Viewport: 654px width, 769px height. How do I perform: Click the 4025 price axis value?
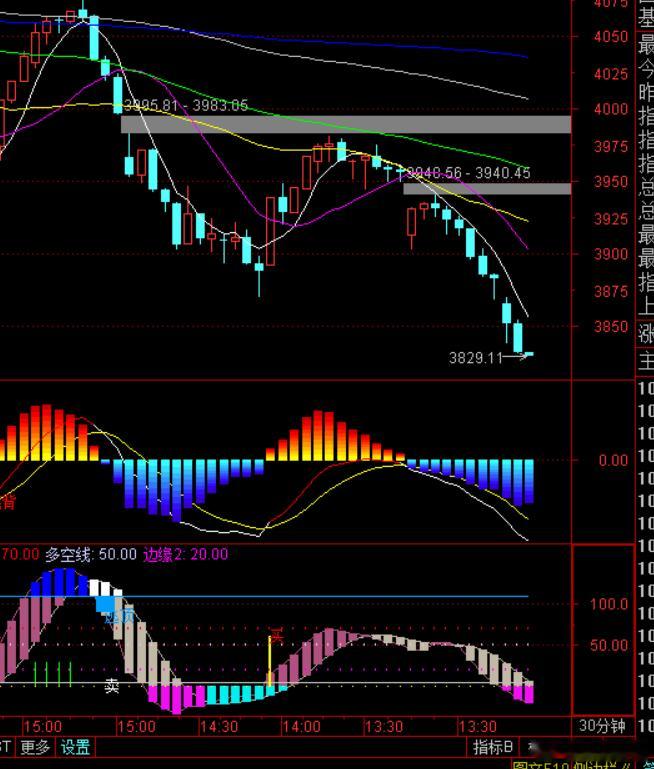click(x=611, y=74)
